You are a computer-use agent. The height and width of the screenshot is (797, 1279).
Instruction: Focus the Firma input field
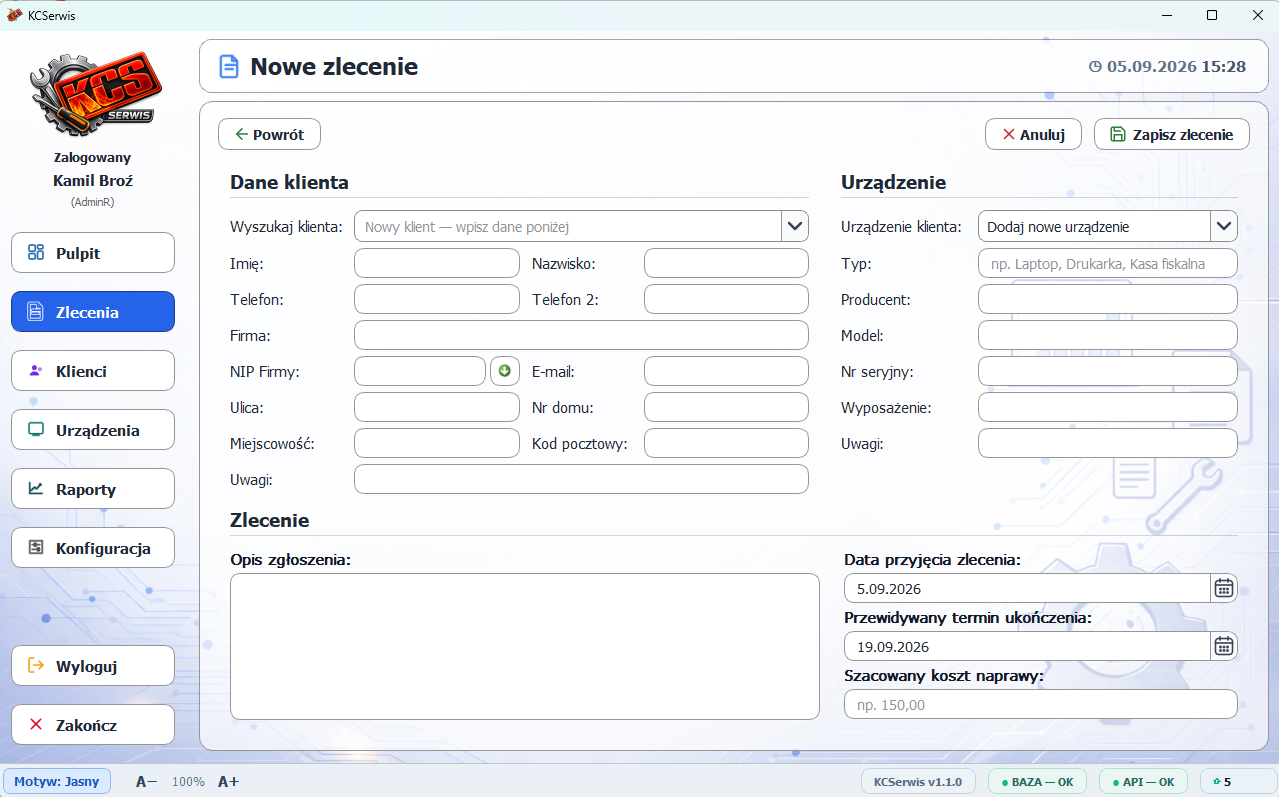point(581,335)
